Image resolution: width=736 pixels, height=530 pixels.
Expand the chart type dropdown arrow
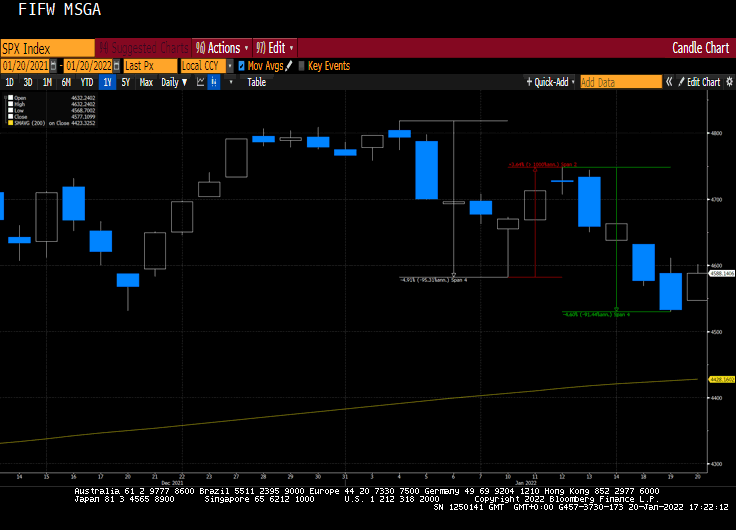click(230, 82)
